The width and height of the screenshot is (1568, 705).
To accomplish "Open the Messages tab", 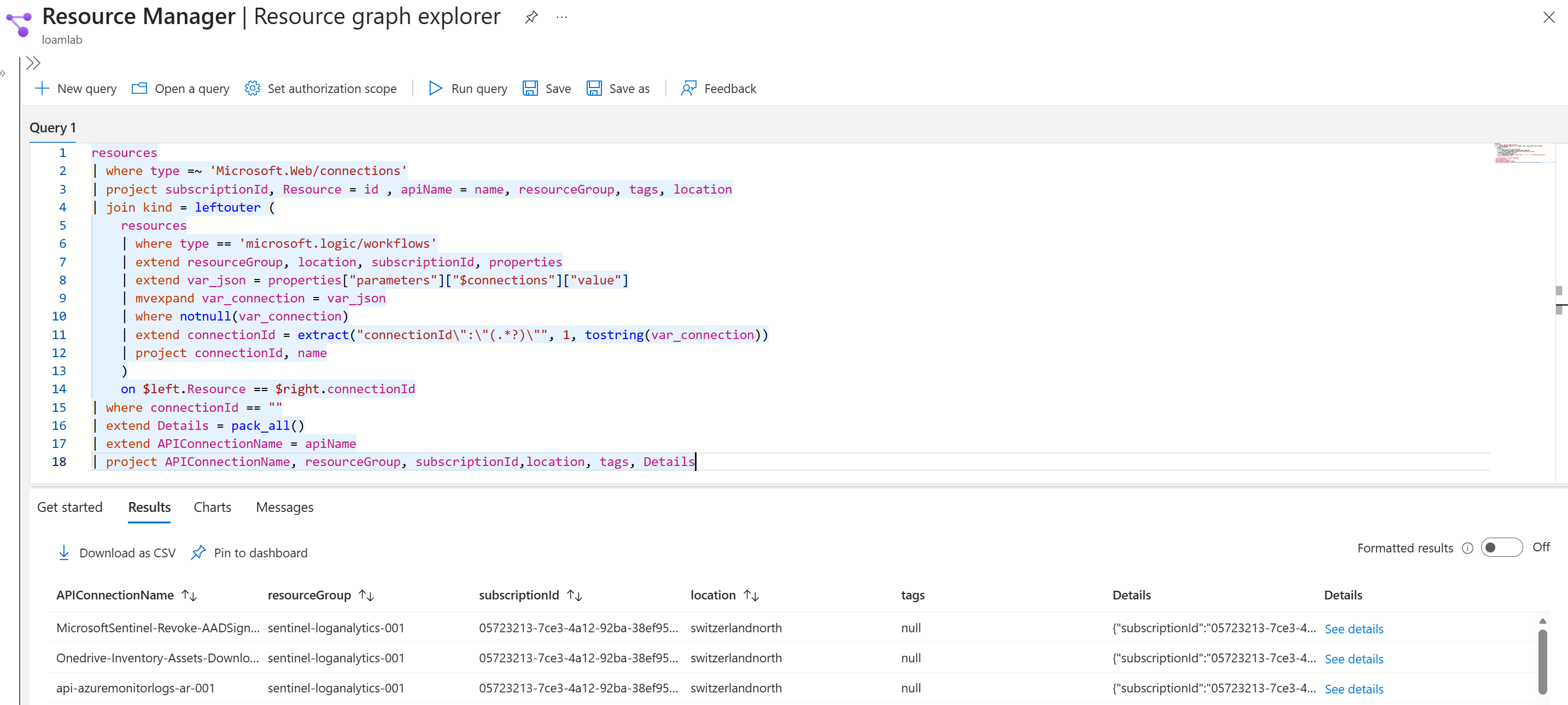I will 284,507.
